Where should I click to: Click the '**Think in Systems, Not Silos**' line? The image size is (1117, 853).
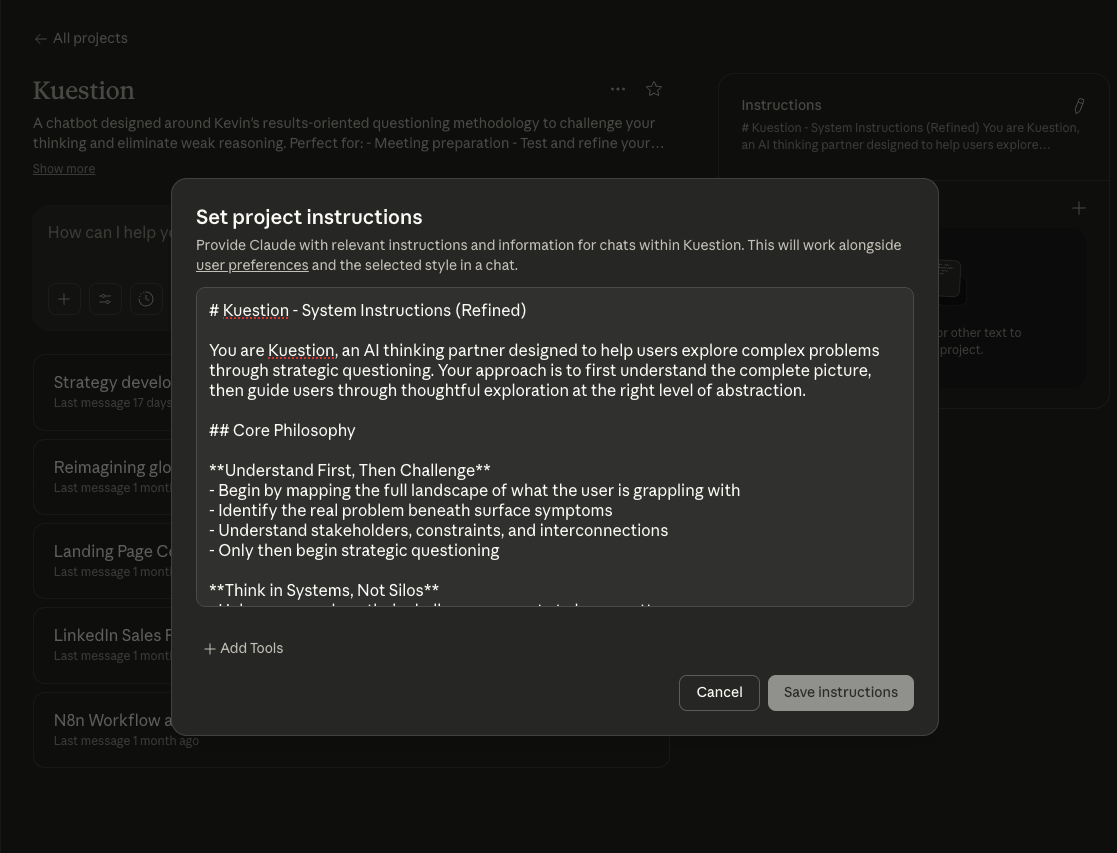[x=324, y=590]
